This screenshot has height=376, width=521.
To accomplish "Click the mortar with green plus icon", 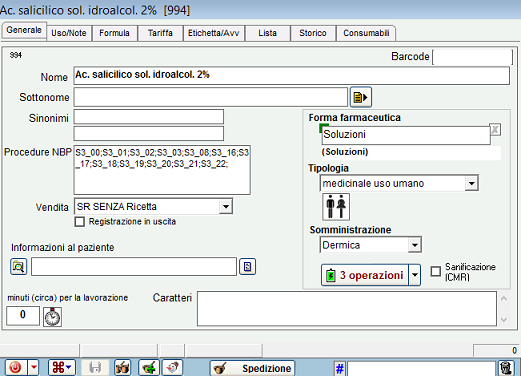I will (149, 368).
